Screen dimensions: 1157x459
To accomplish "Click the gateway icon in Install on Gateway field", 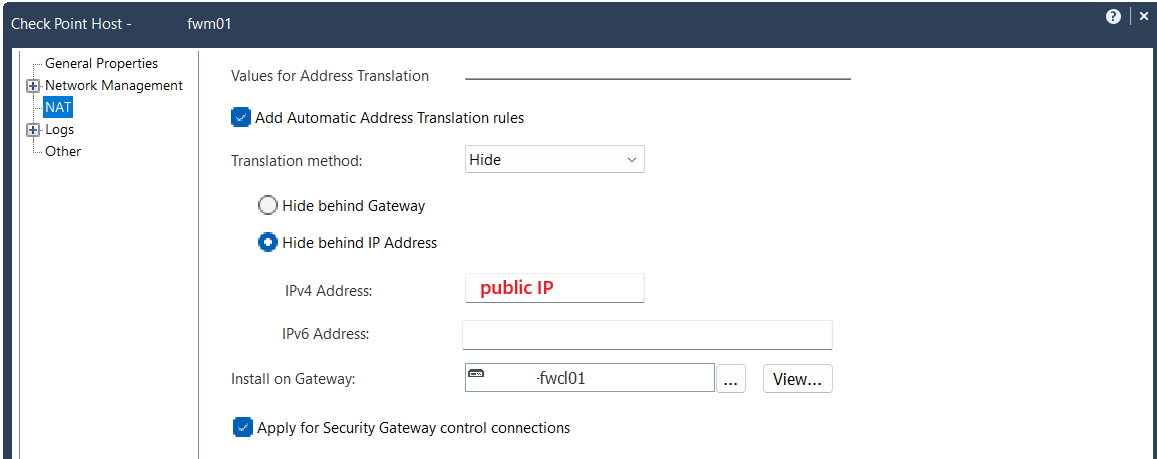I will tap(477, 374).
